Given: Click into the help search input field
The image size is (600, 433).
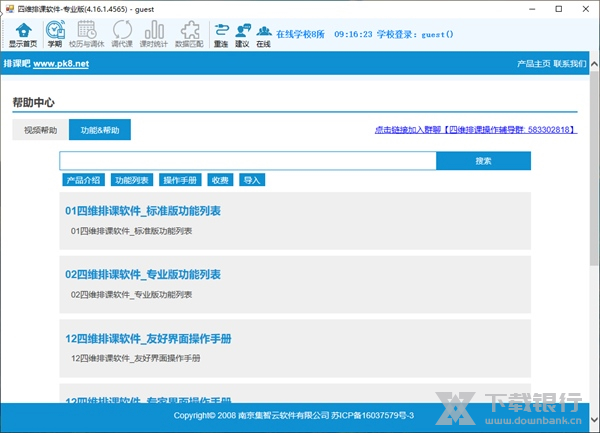Looking at the screenshot, I should click(248, 161).
